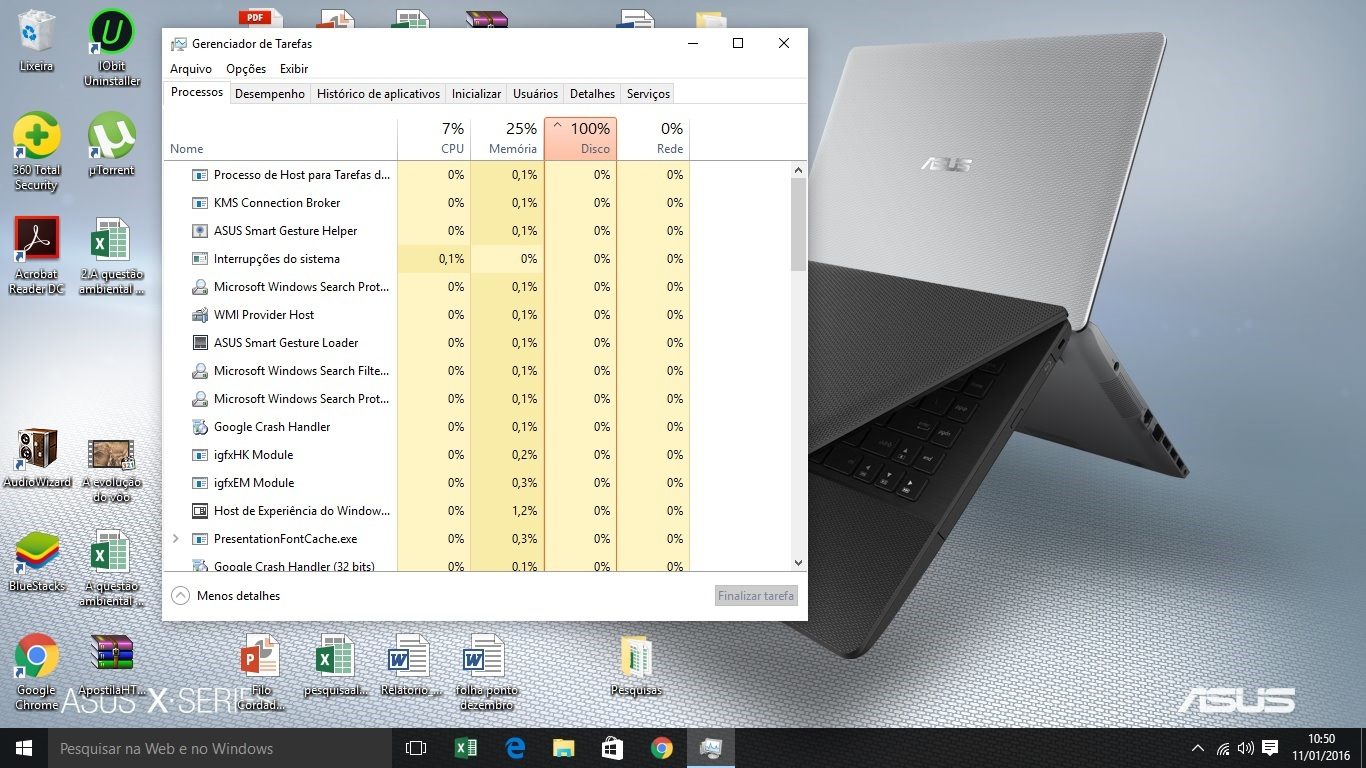The height and width of the screenshot is (768, 1366).
Task: Select the Acrobat Reader DC shortcut
Action: click(x=37, y=256)
